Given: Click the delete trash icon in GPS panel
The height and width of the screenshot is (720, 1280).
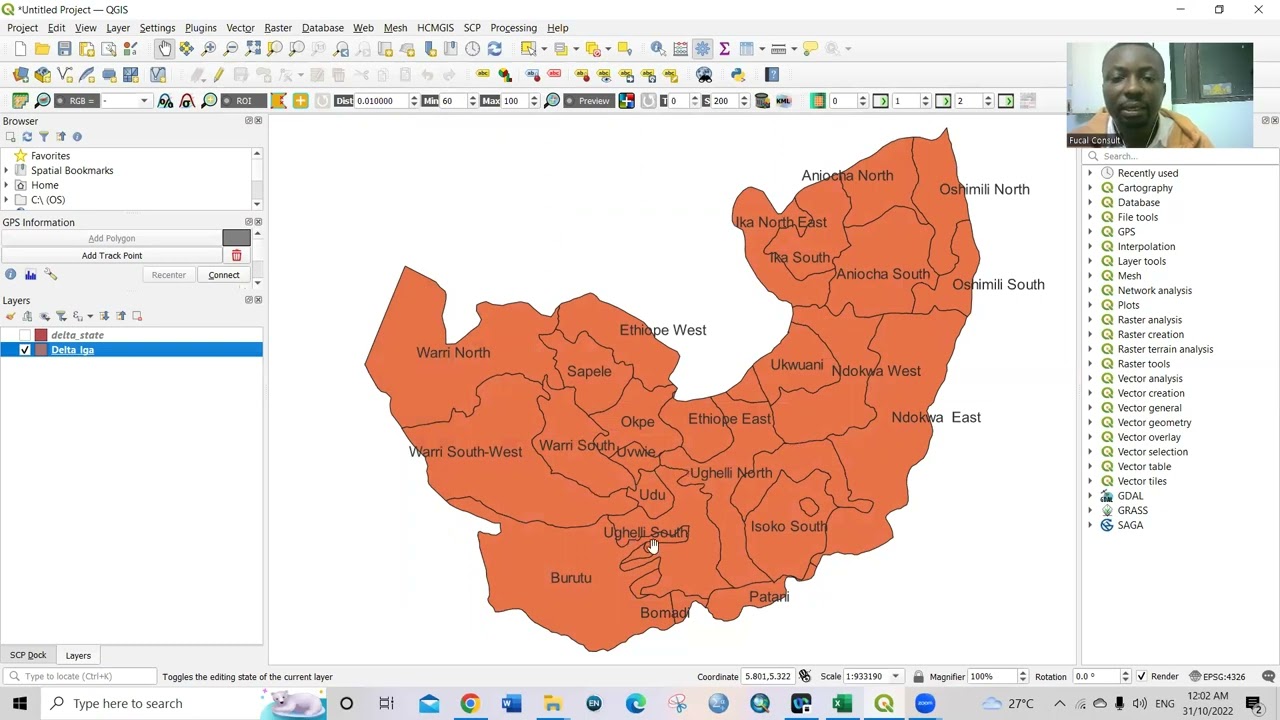Looking at the screenshot, I should click(237, 255).
